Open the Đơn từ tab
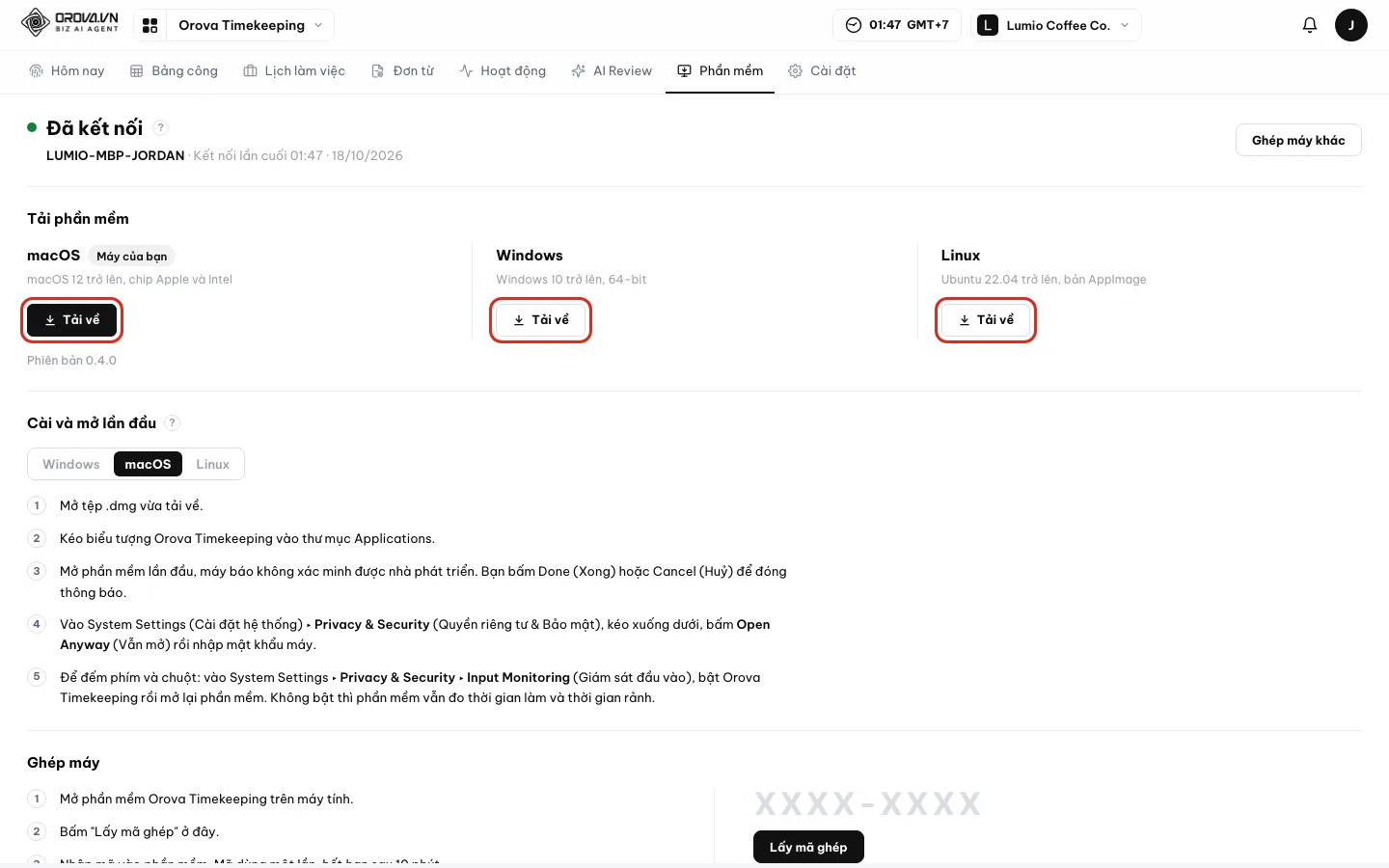 click(x=403, y=71)
